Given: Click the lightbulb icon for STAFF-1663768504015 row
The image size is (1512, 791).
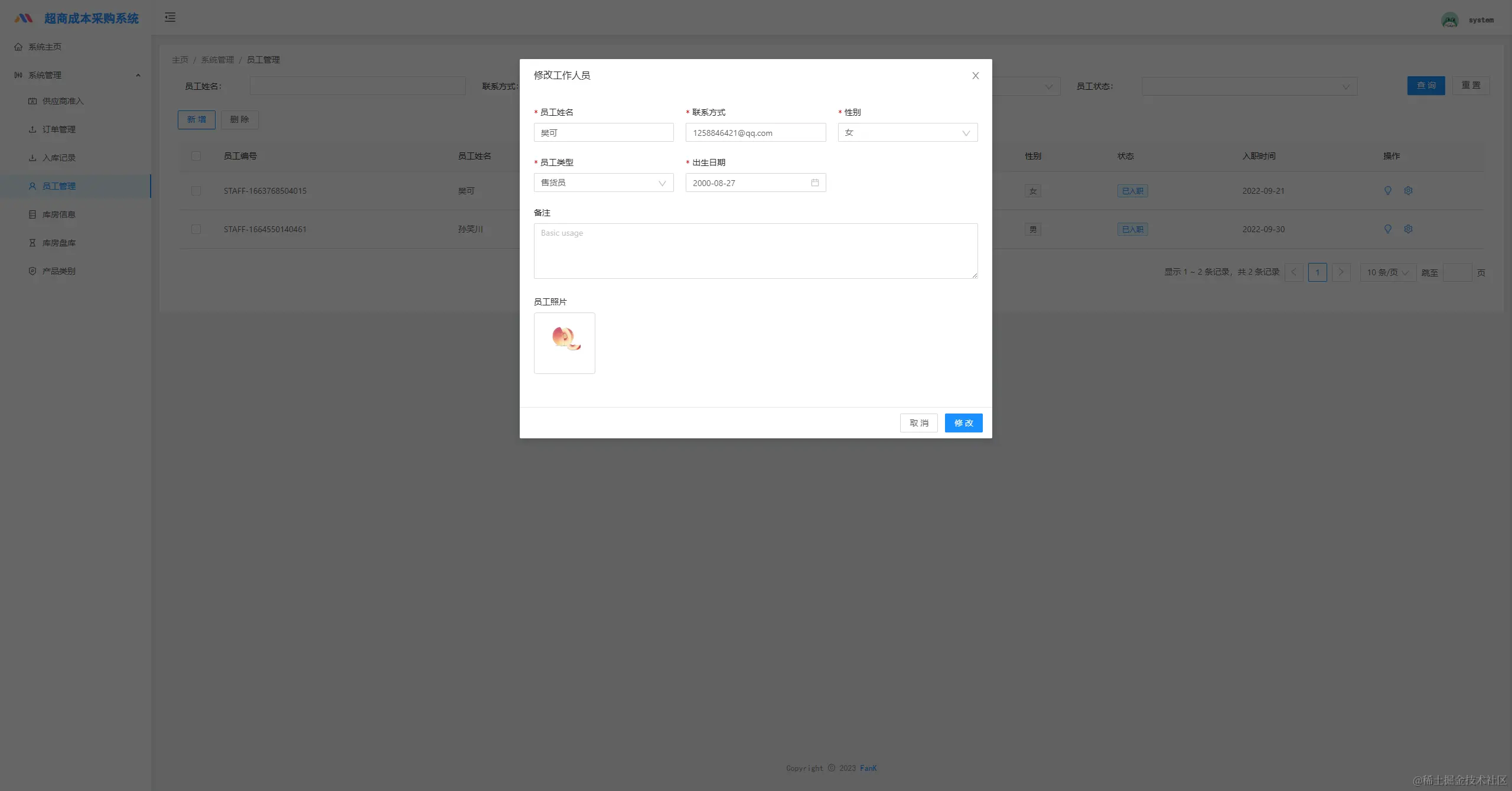Looking at the screenshot, I should pyautogui.click(x=1388, y=190).
